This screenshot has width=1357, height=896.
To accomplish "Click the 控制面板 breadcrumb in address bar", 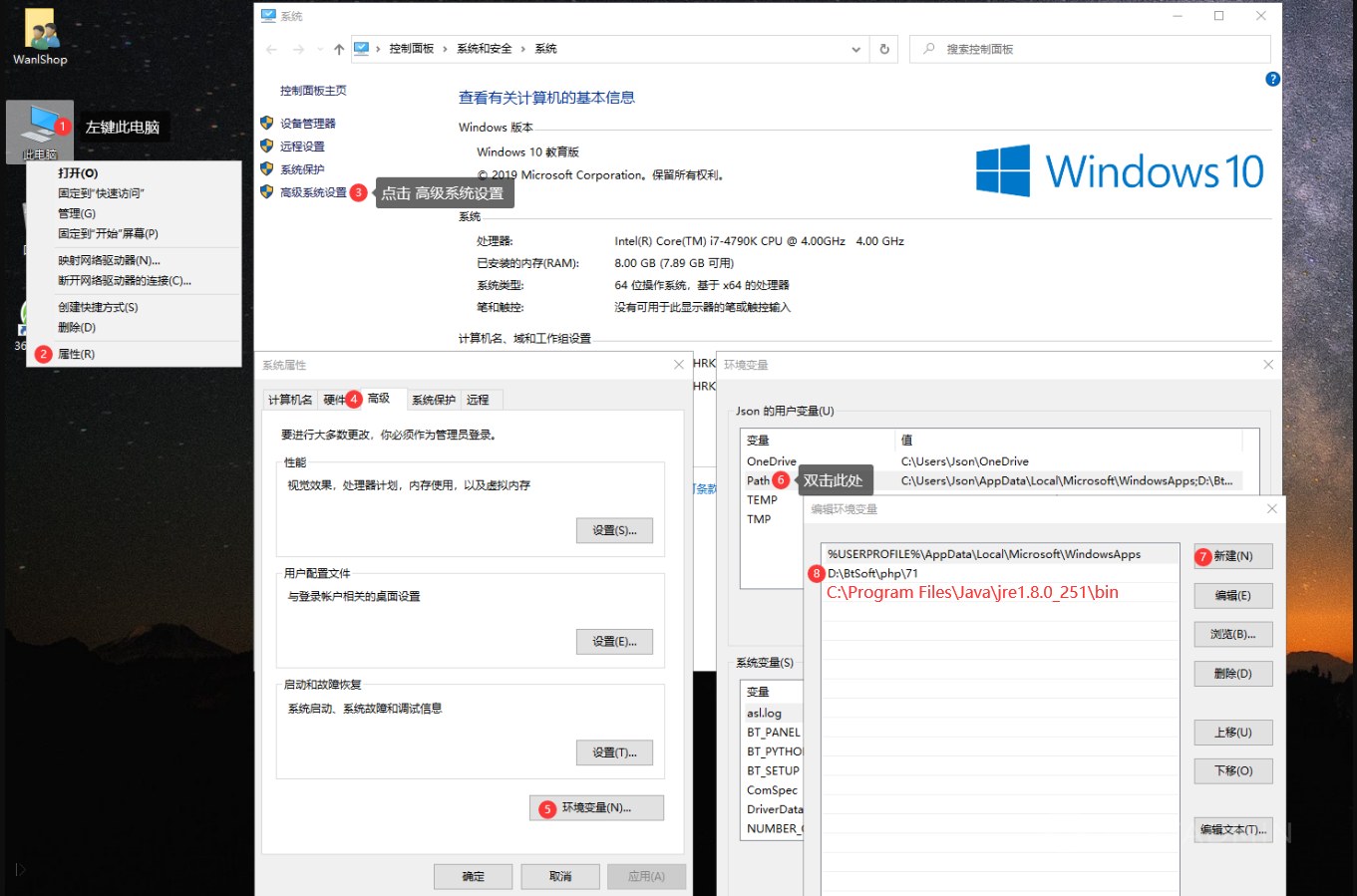I will point(412,49).
